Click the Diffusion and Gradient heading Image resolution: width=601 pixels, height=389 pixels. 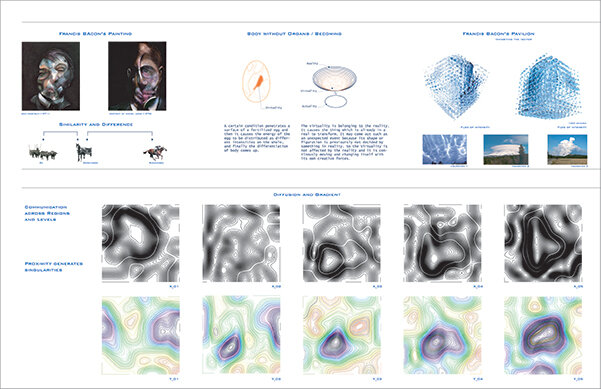tap(307, 195)
